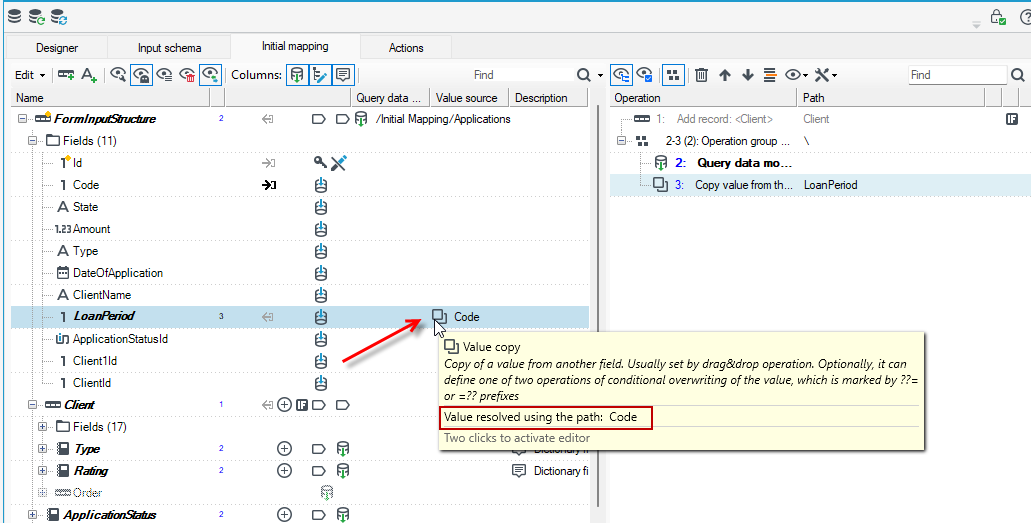1031x523 pixels.
Task: Select the Initial mapping tab
Action: click(x=295, y=46)
